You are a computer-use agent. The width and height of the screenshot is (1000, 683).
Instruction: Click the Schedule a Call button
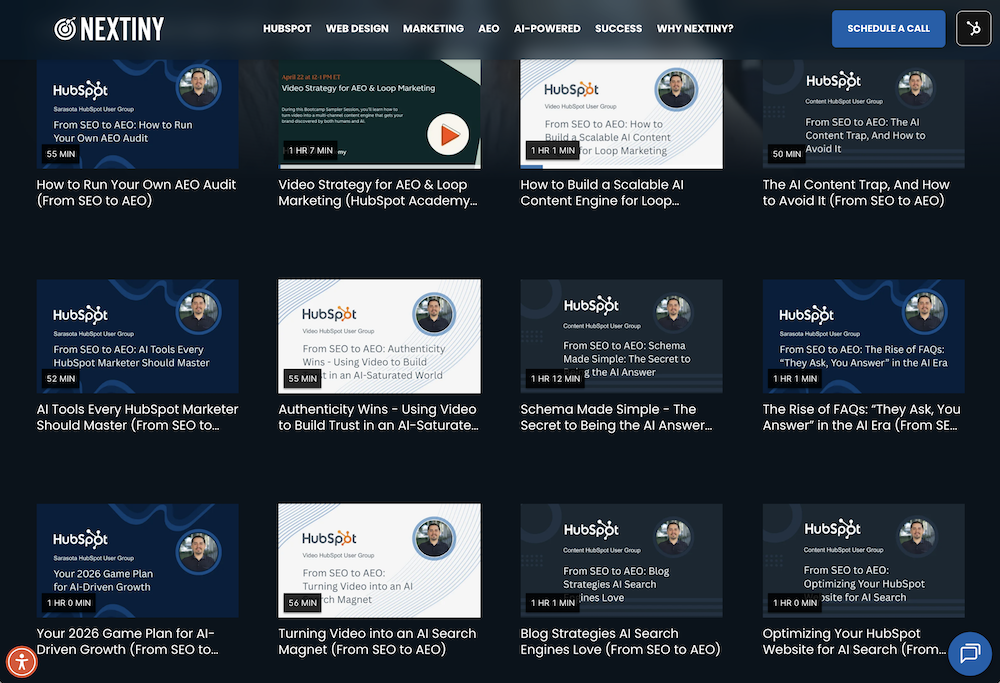click(888, 29)
